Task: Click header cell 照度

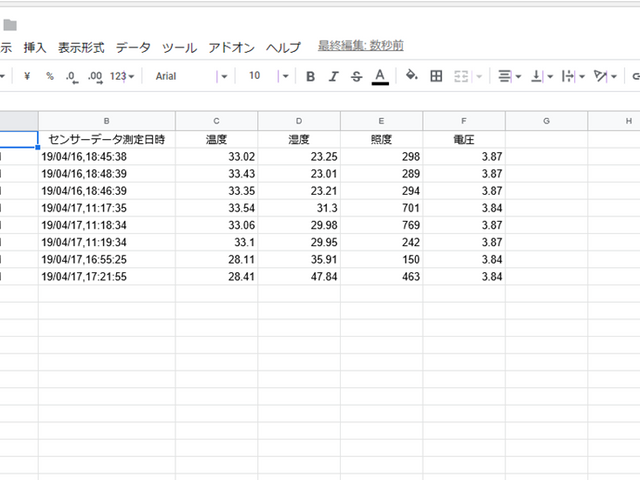Action: coord(381,140)
